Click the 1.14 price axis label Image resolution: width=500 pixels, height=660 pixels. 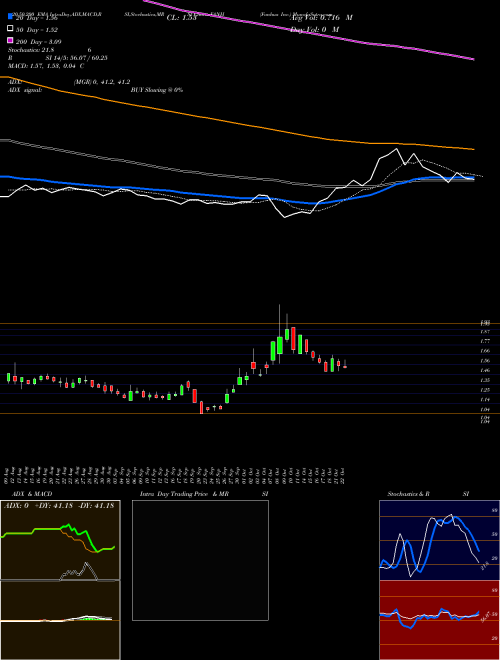pos(484,399)
